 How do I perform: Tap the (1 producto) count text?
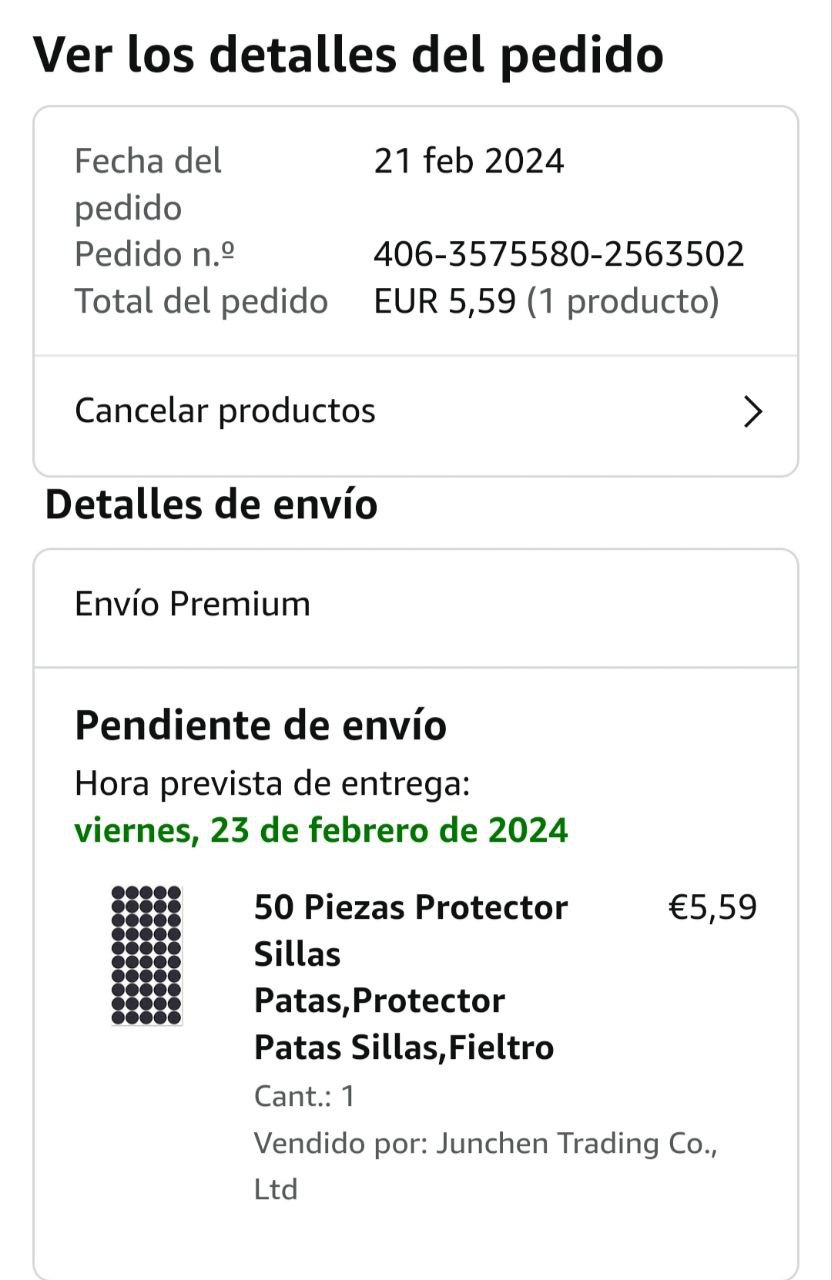click(x=623, y=301)
